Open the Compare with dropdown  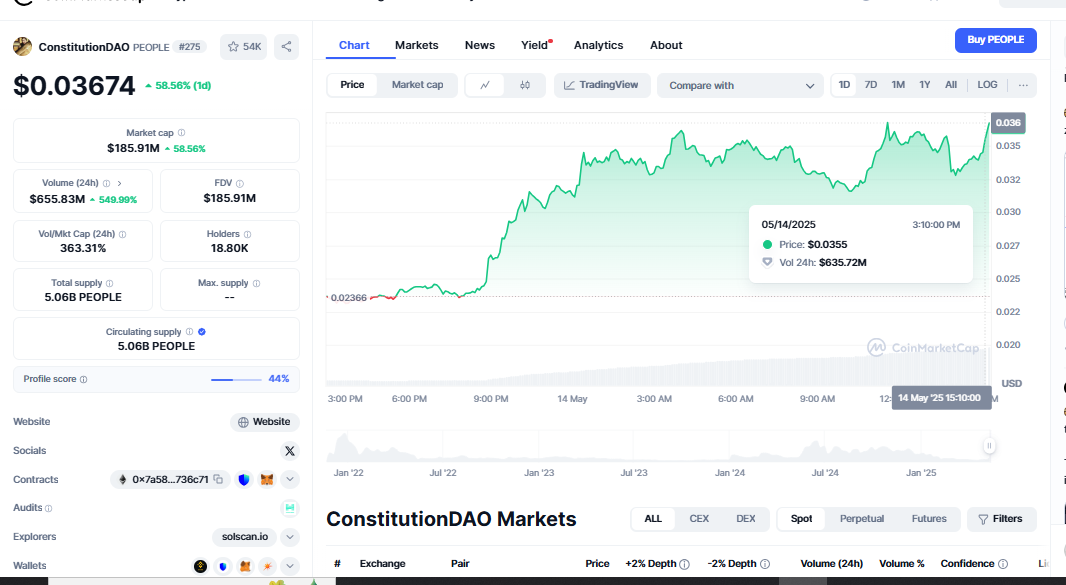[740, 86]
